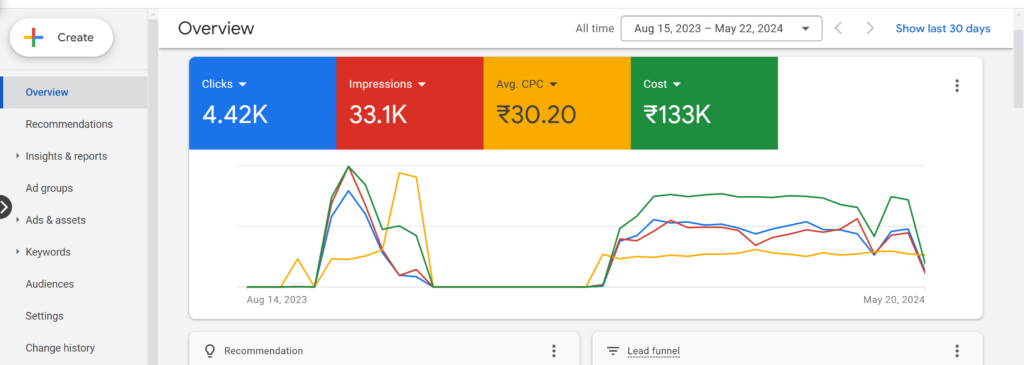This screenshot has height=365, width=1024.
Task: Expand Insights & reports in sidebar
Action: click(66, 156)
